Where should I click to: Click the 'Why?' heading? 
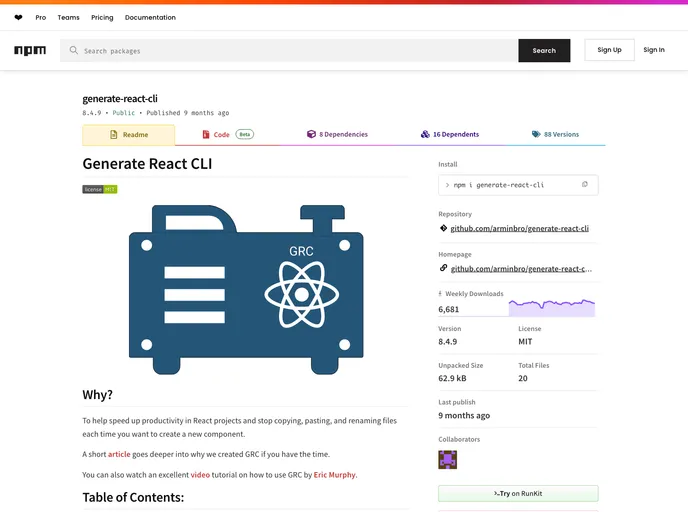pyautogui.click(x=97, y=394)
